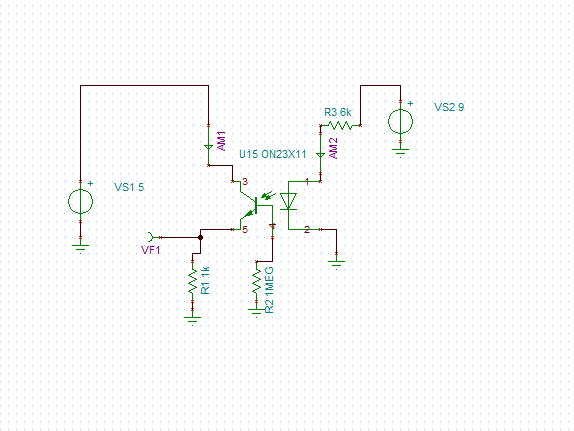Select the optocoupler phototransistor symbol
Image resolution: width=574 pixels, height=431 pixels.
[253, 206]
